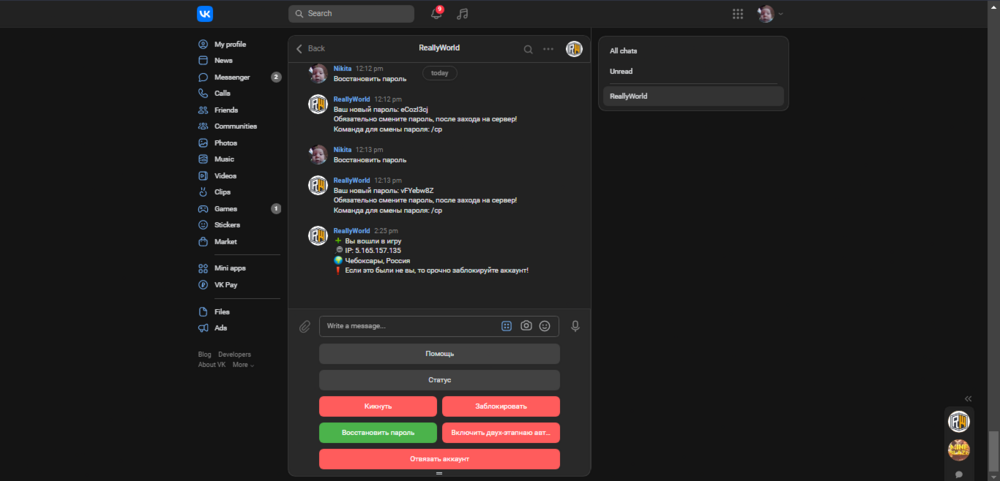Viewport: 1000px width, 481px height.
Task: Open ReallyWorld avatar in quick chat panel
Action: coord(959,422)
